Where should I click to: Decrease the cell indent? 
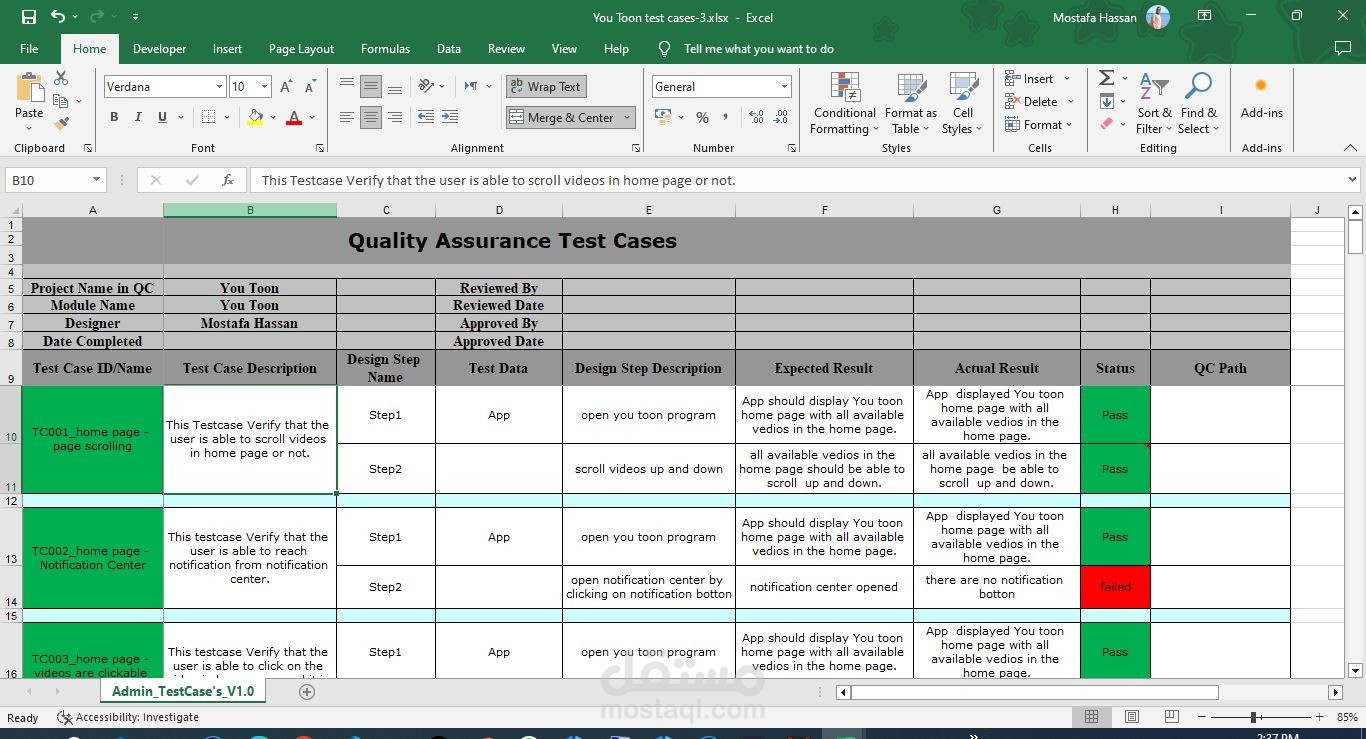[425, 117]
